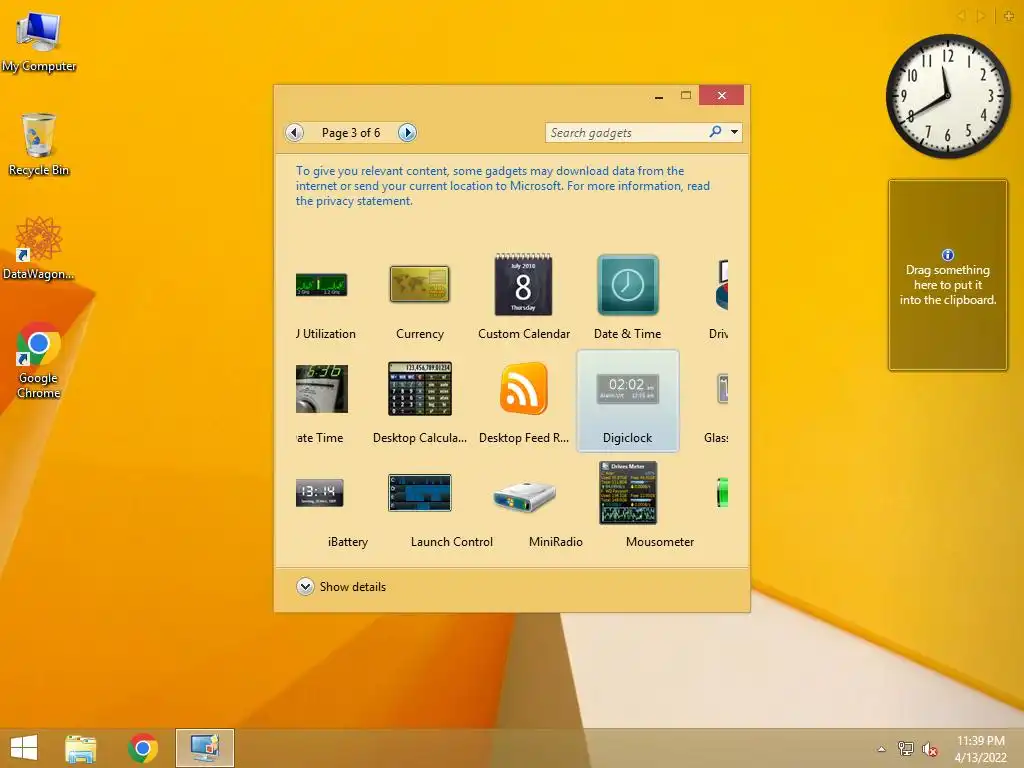Click the analog clock desktop gadget
1024x768 pixels.
[948, 96]
